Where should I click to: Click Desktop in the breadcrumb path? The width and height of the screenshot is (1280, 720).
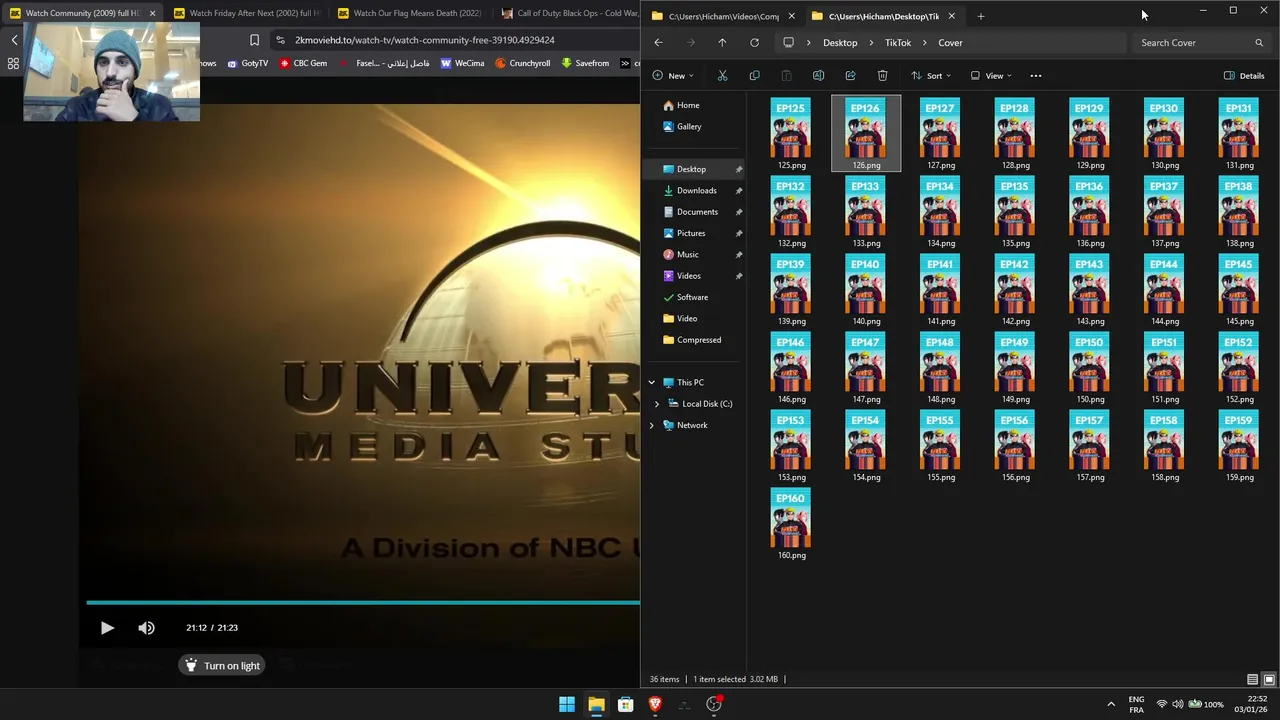[840, 43]
